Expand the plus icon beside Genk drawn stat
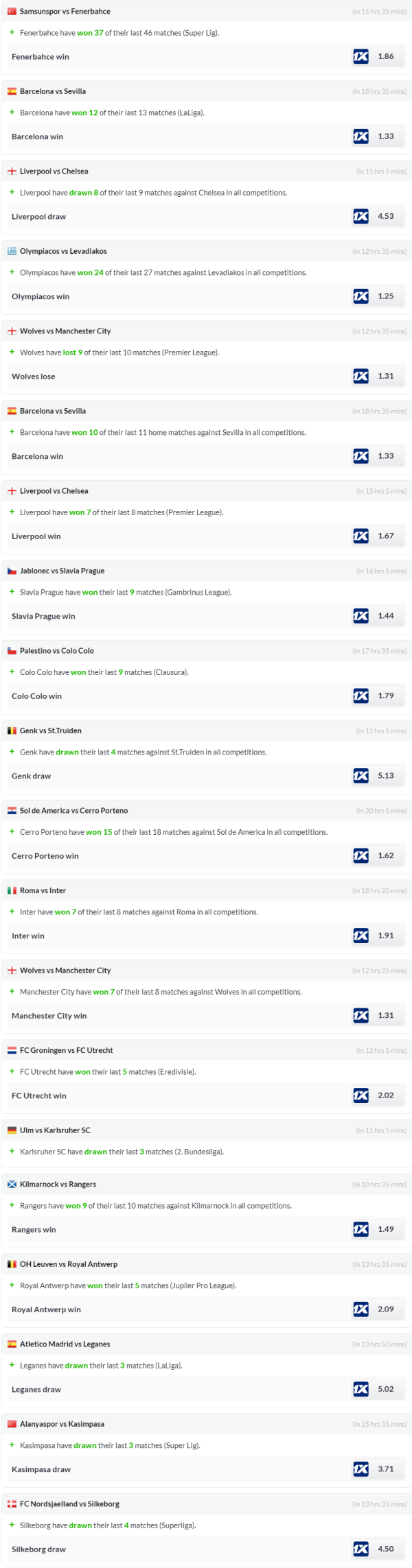Viewport: 412px width, 1568px height. 12,752
